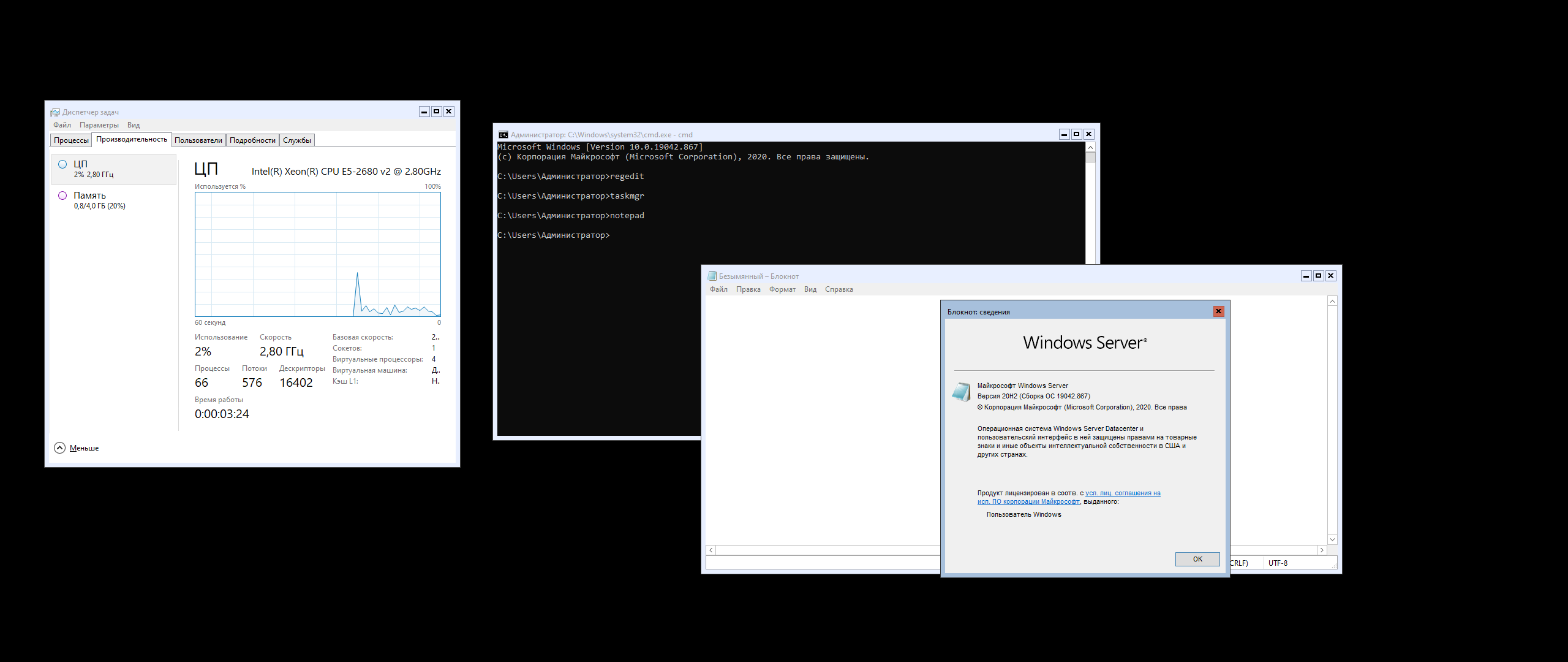Viewport: 1568px width, 662px height.
Task: Click the Скорость value 2,80 ГГц
Action: point(282,351)
